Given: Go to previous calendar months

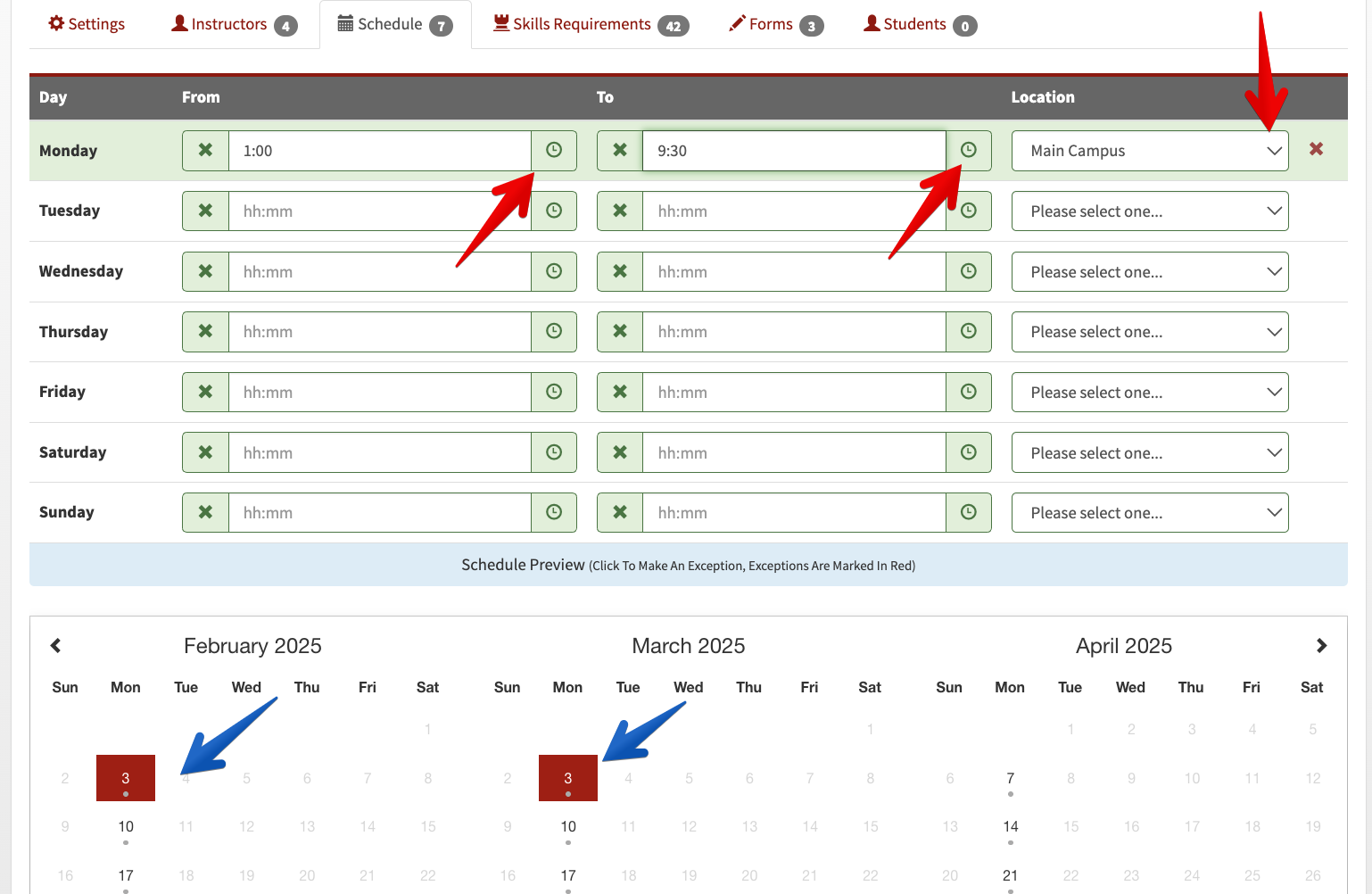Looking at the screenshot, I should click(x=55, y=645).
